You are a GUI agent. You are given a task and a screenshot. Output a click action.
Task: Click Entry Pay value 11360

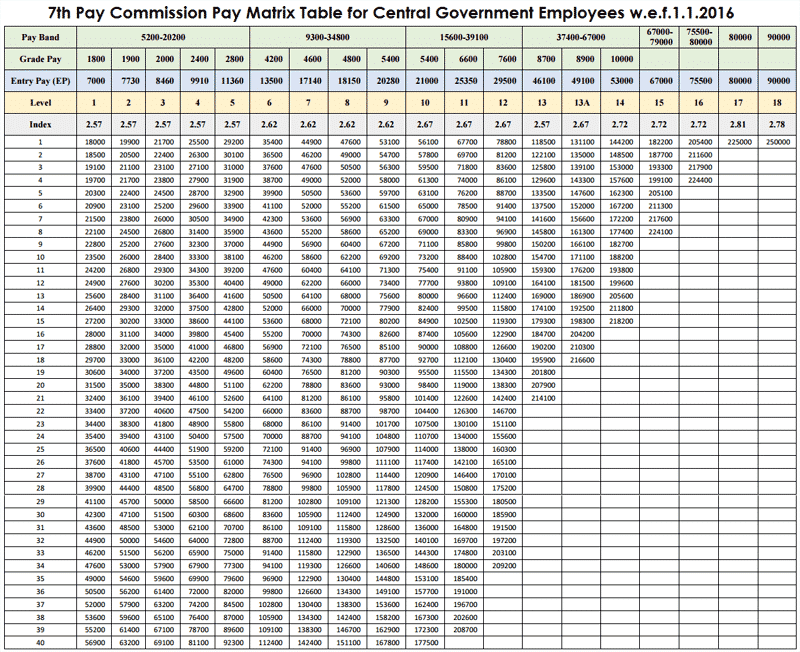click(232, 81)
